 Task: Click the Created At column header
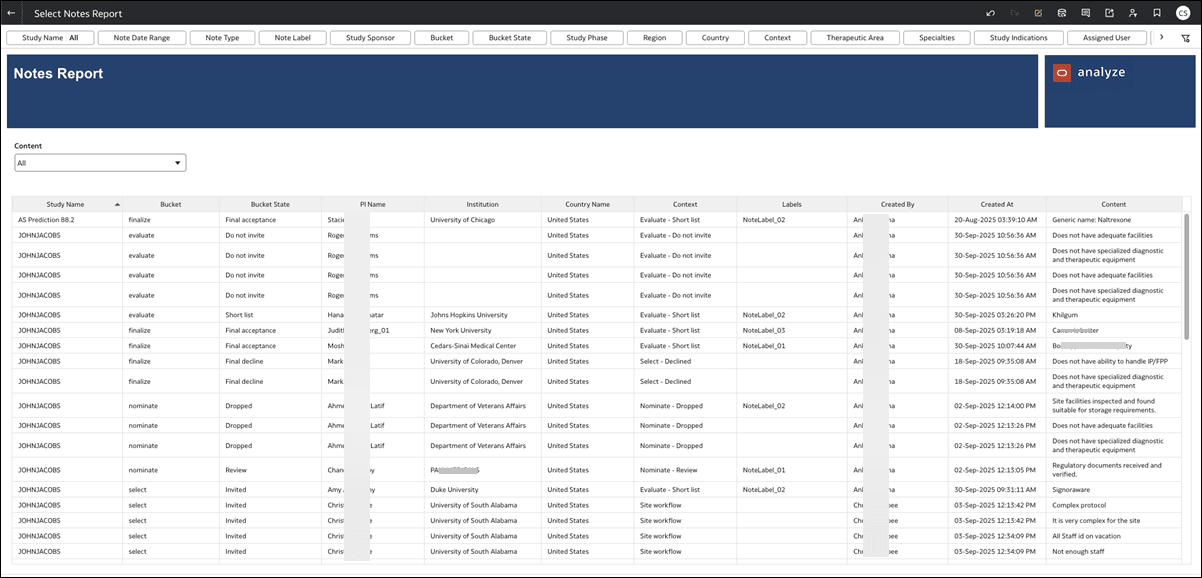[997, 204]
